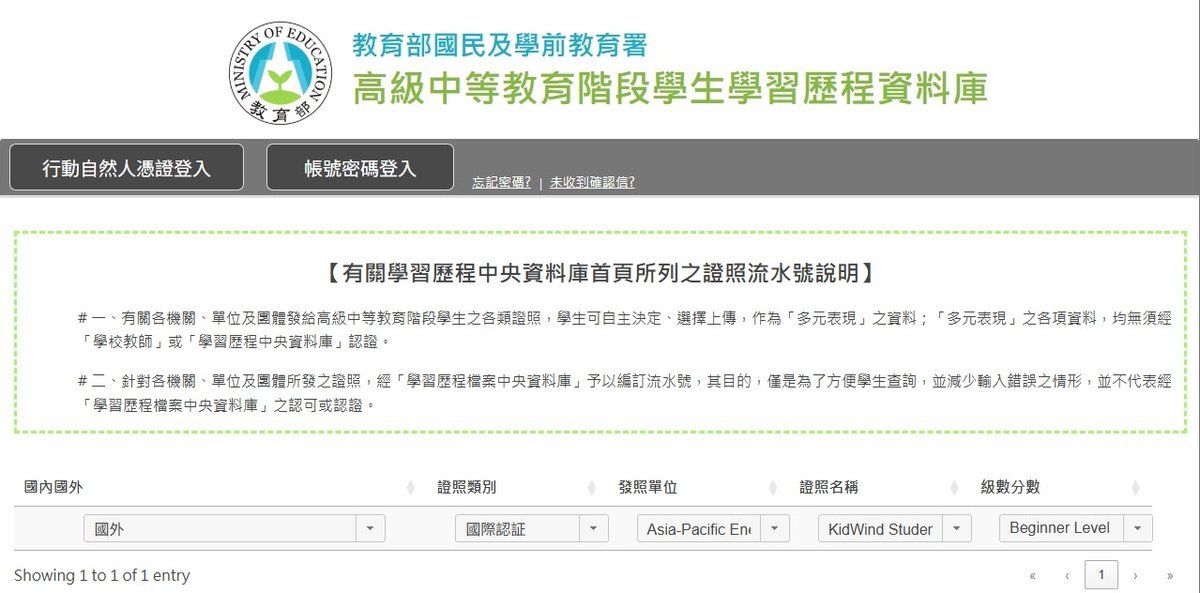The height and width of the screenshot is (593, 1200).
Task: Go to previous page of results
Action: [x=1067, y=576]
